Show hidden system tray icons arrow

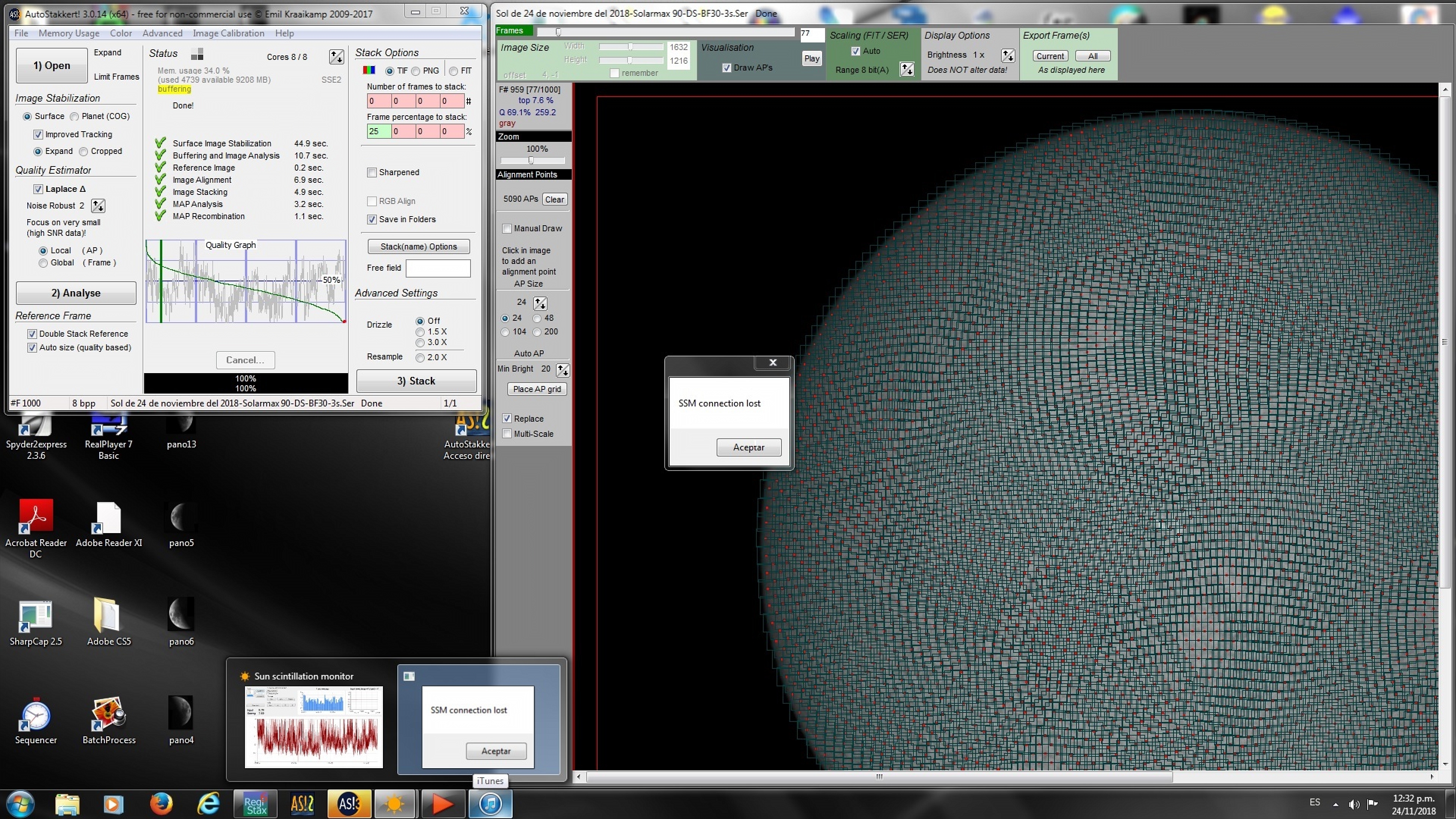click(1335, 804)
